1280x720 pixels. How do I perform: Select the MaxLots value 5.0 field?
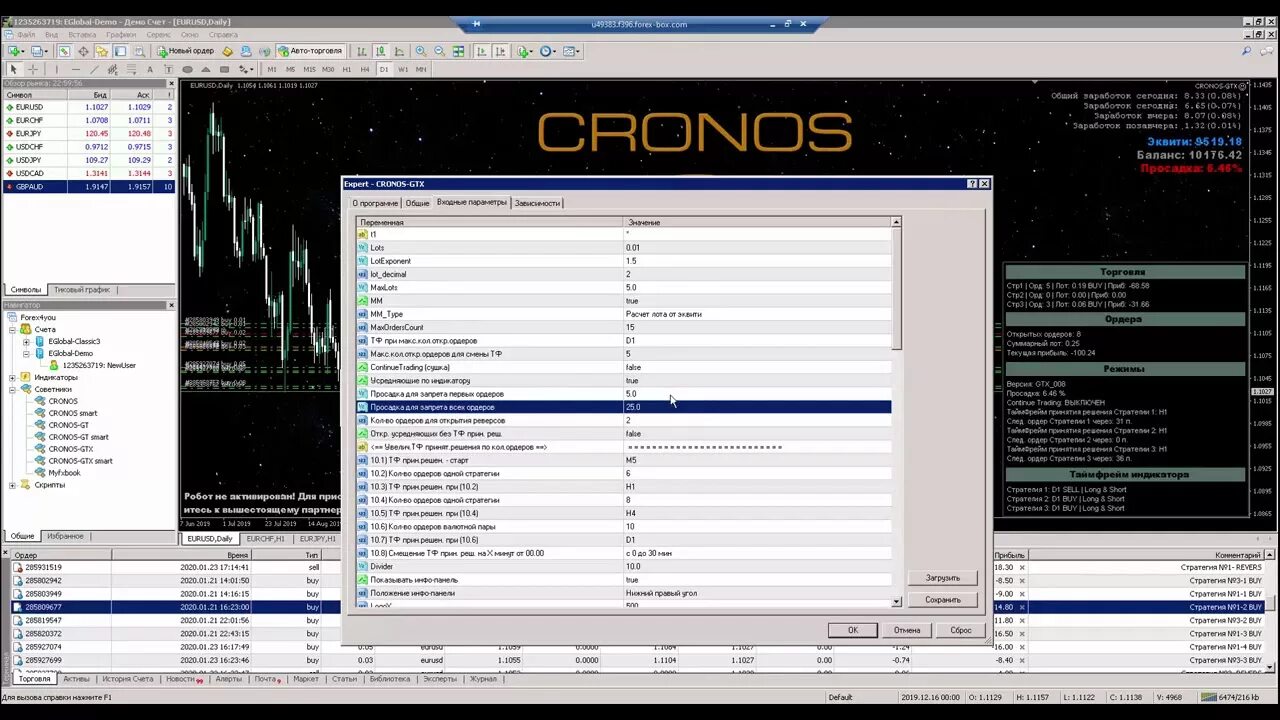(x=757, y=287)
